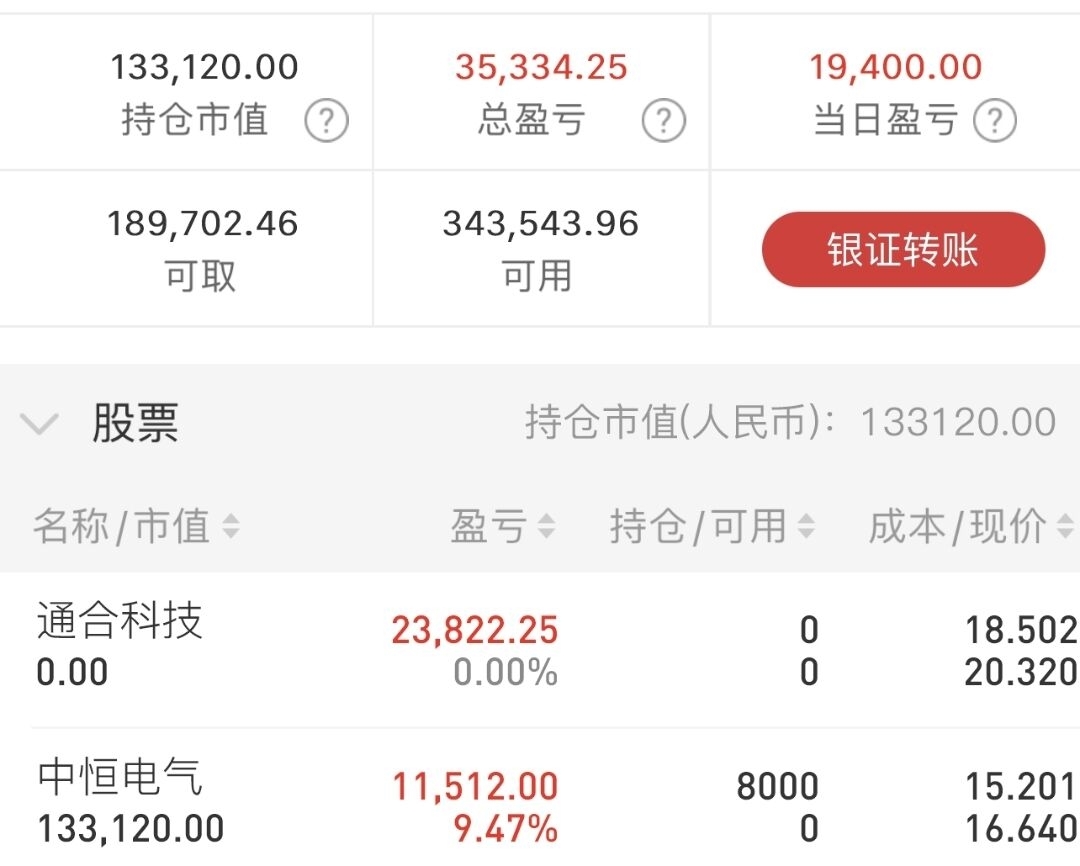Viewport: 1080px width, 866px height.
Task: Tap the 可取 amount 189,702.46
Action: 203,223
